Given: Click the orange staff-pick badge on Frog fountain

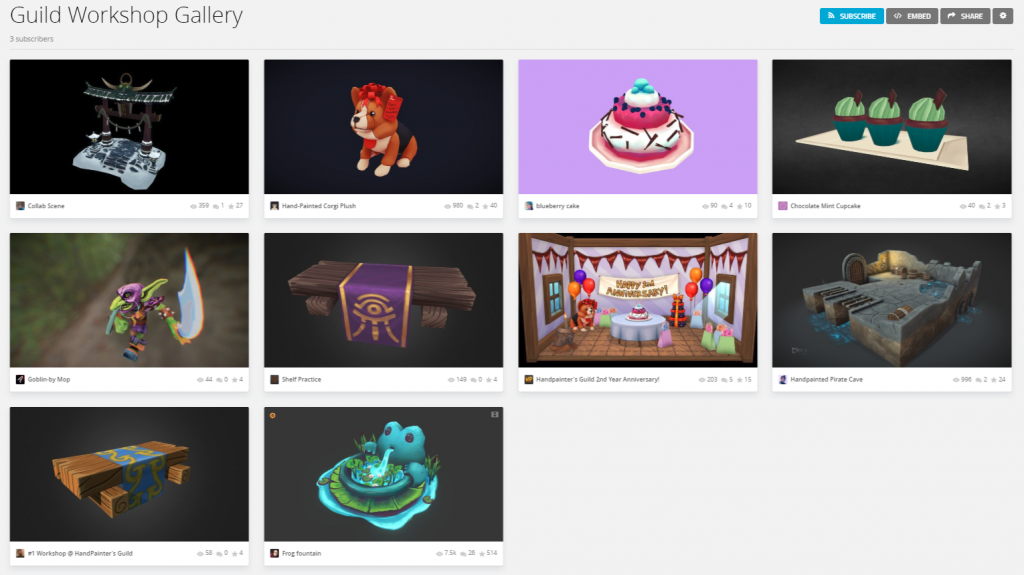Looking at the screenshot, I should coord(272,416).
